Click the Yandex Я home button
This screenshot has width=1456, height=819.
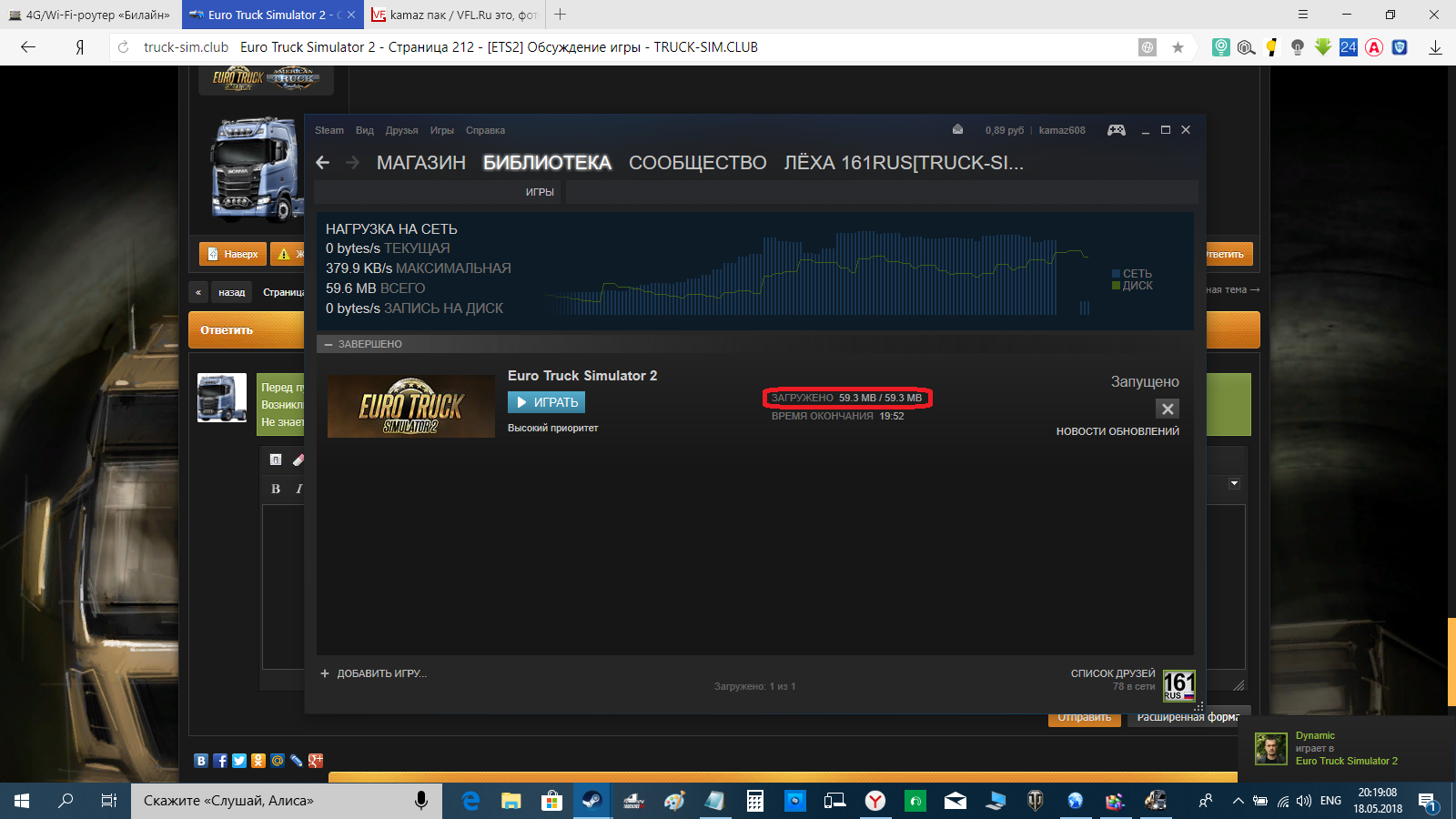pyautogui.click(x=80, y=47)
